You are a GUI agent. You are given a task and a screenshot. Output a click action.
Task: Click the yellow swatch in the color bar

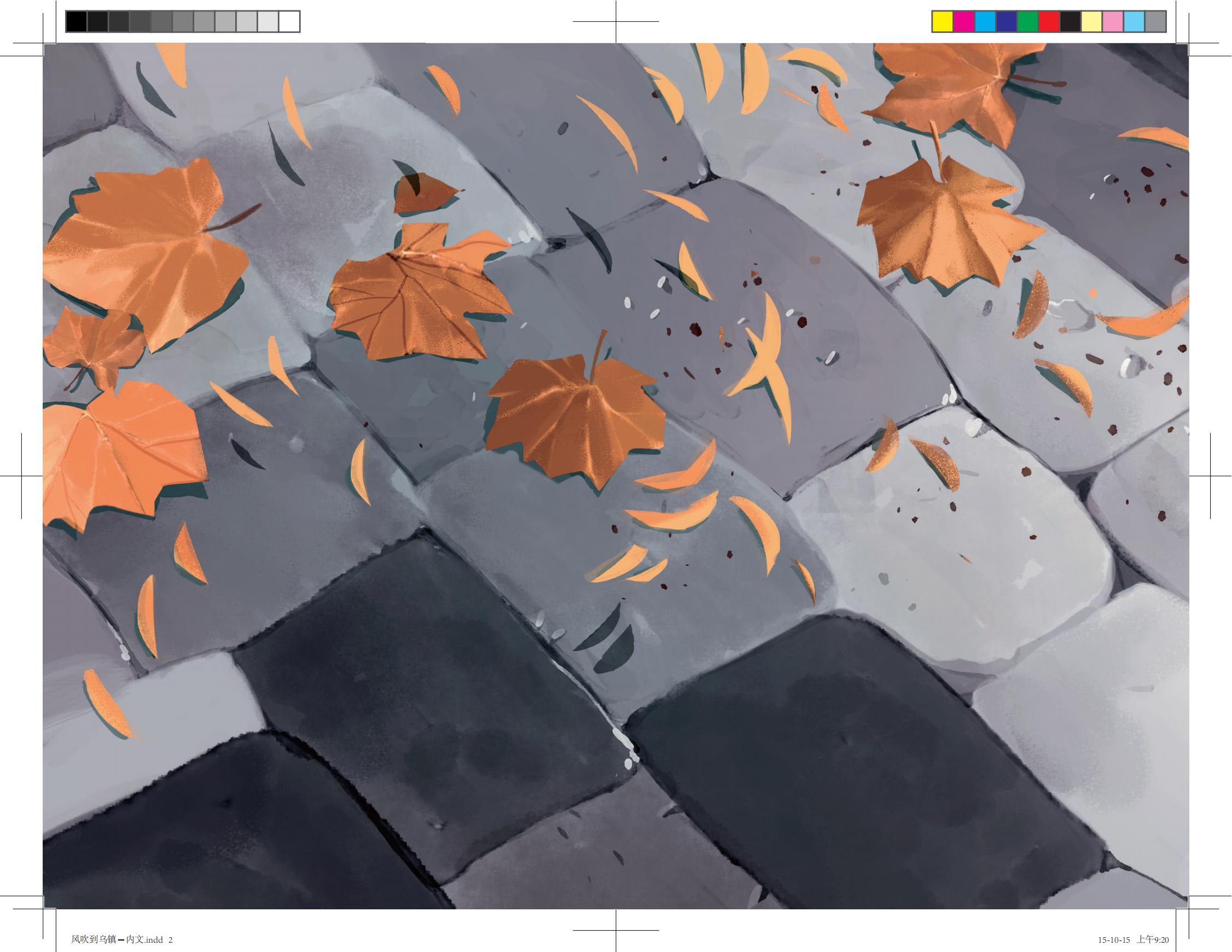coord(943,22)
